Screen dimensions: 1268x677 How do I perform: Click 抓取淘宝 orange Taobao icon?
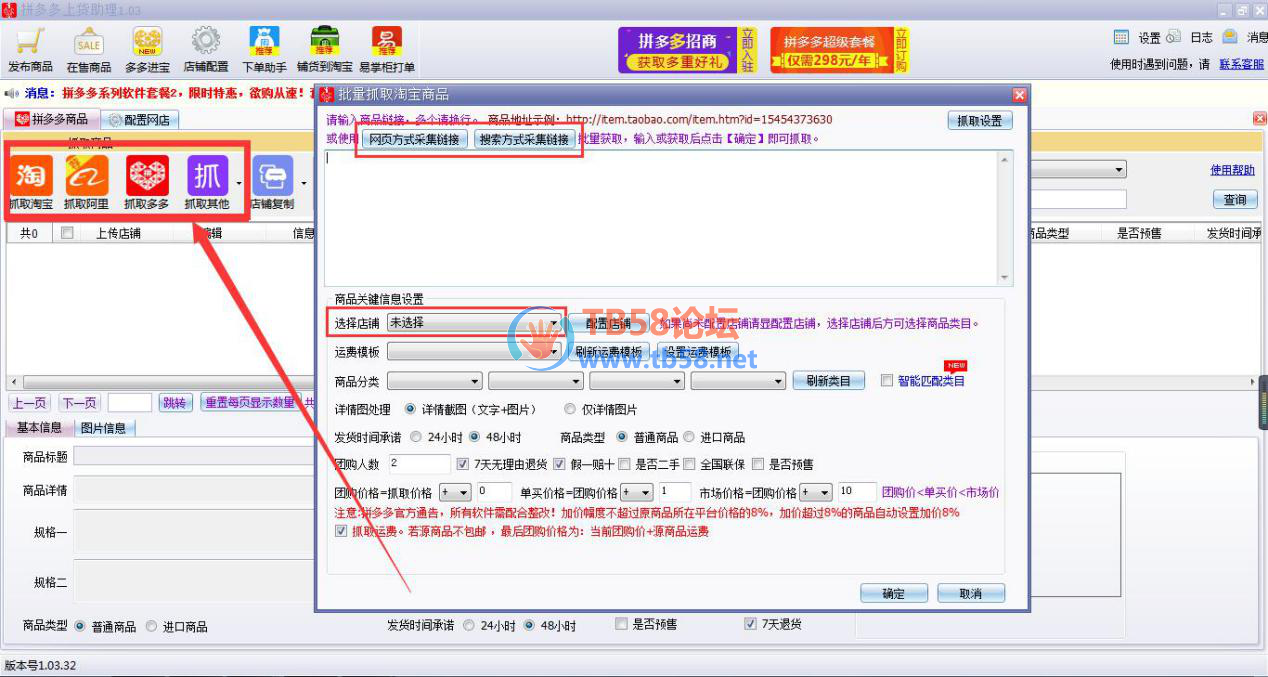tap(31, 183)
